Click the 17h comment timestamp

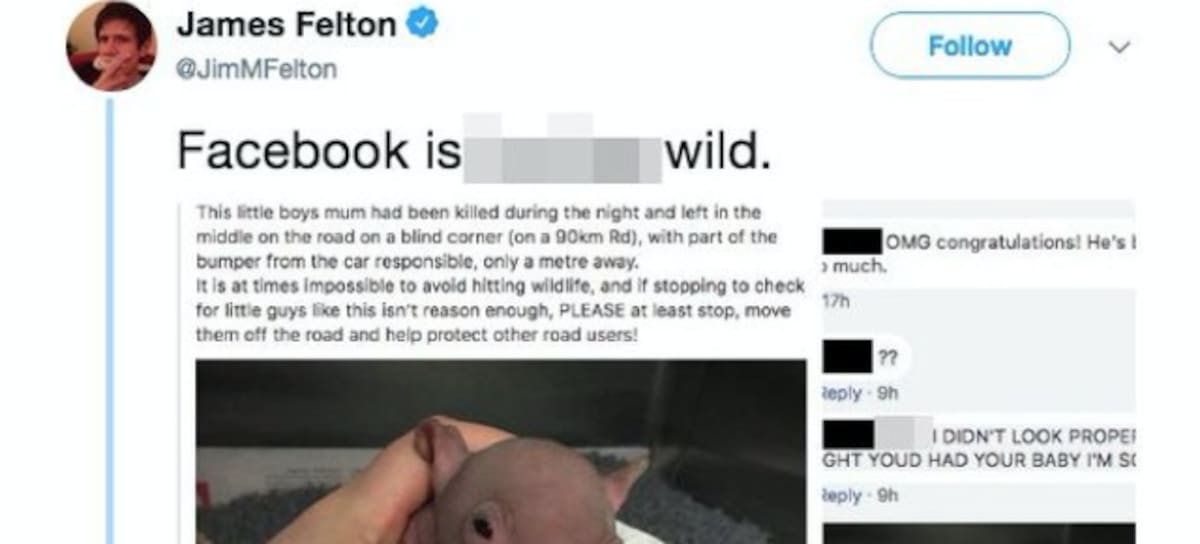click(834, 299)
